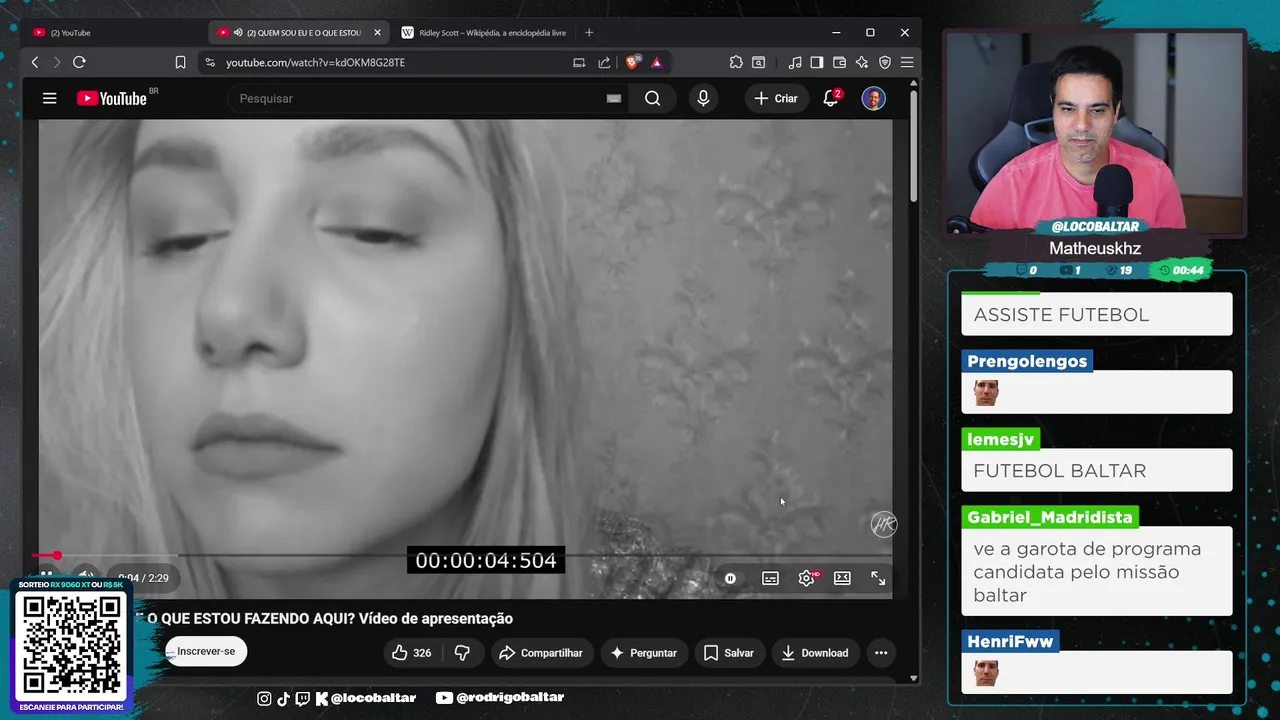
Task: Open the Criar create button
Action: click(776, 98)
